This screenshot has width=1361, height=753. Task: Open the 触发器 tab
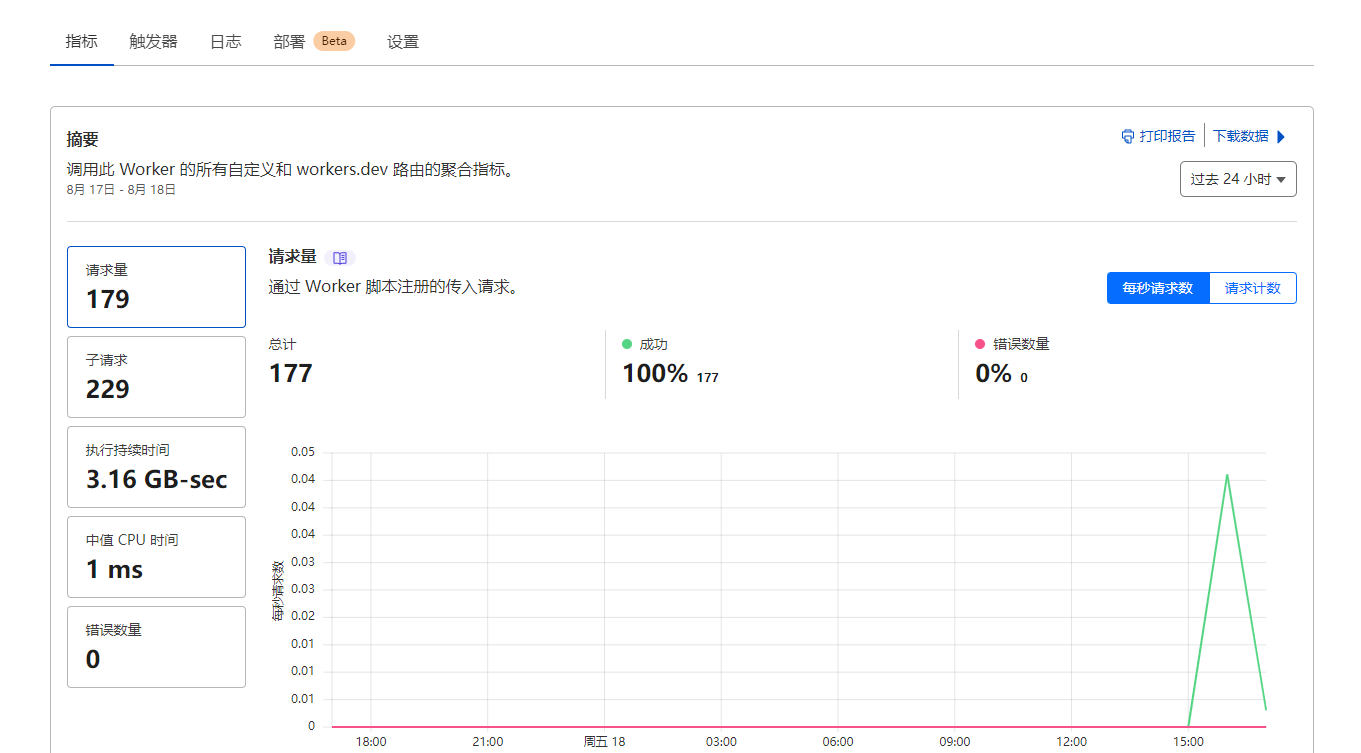(152, 41)
